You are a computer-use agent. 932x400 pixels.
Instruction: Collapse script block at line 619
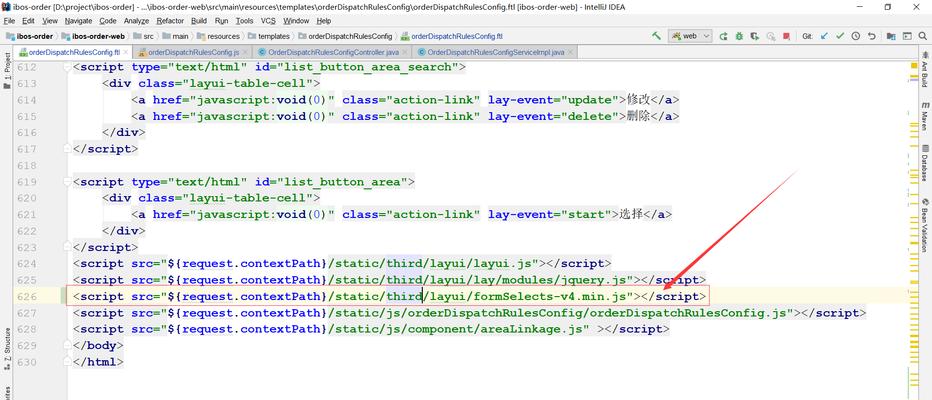(67, 182)
